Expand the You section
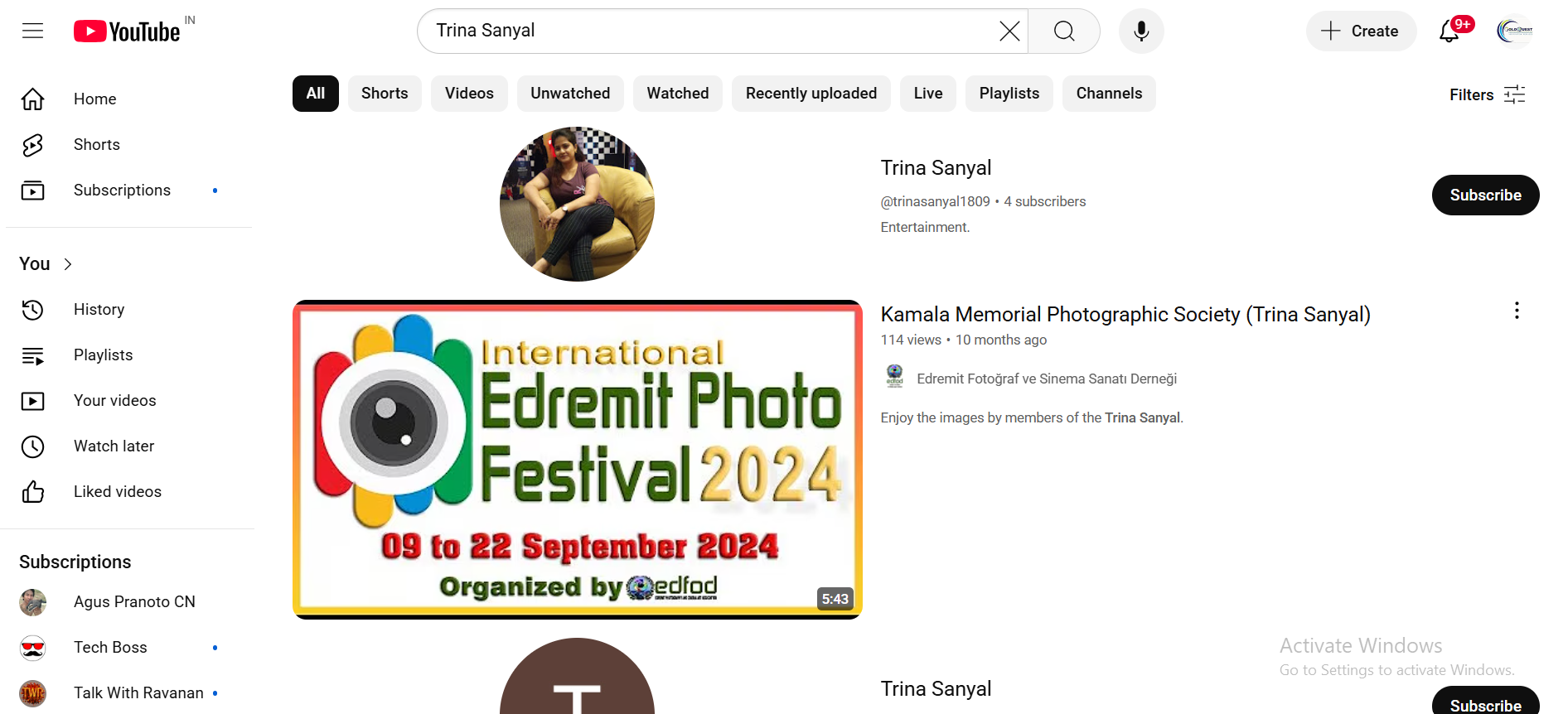1568x714 pixels. (x=46, y=264)
